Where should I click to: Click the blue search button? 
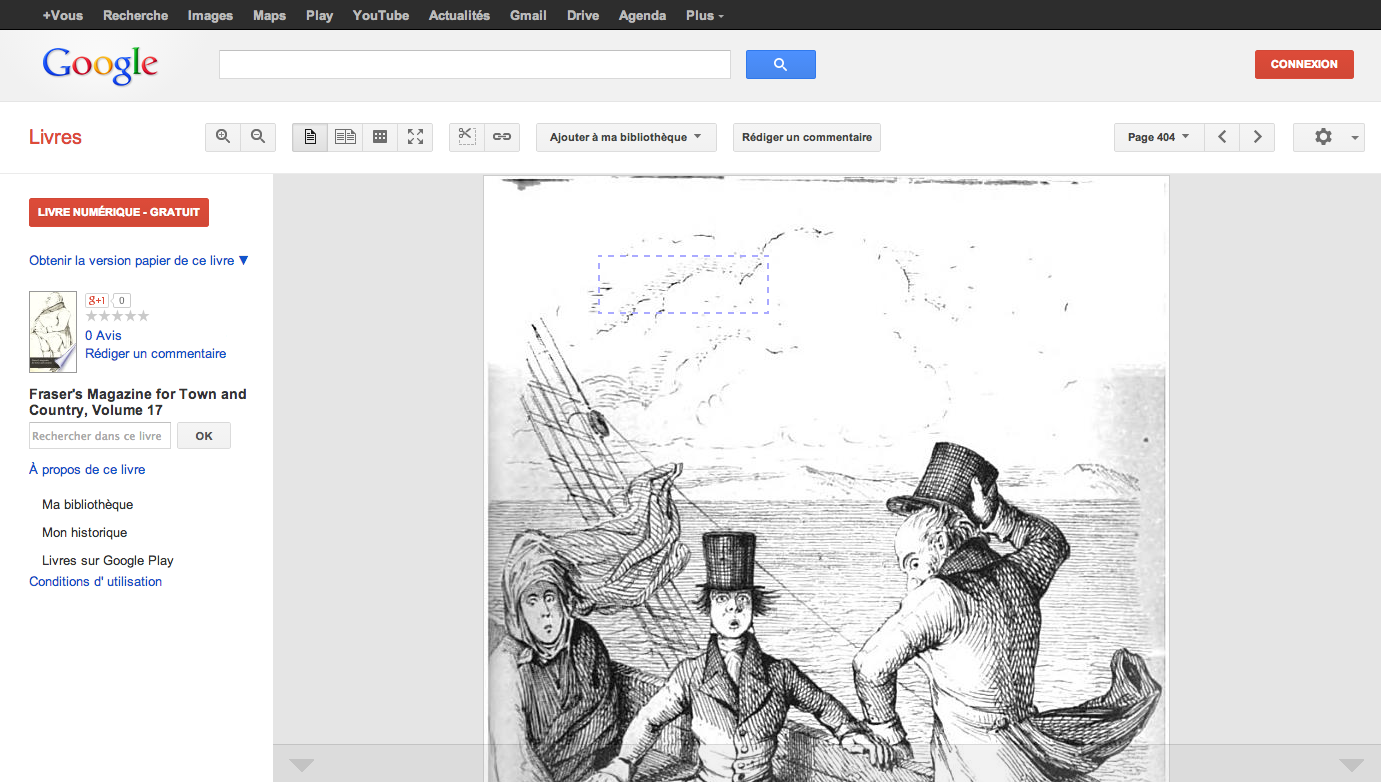click(x=781, y=64)
